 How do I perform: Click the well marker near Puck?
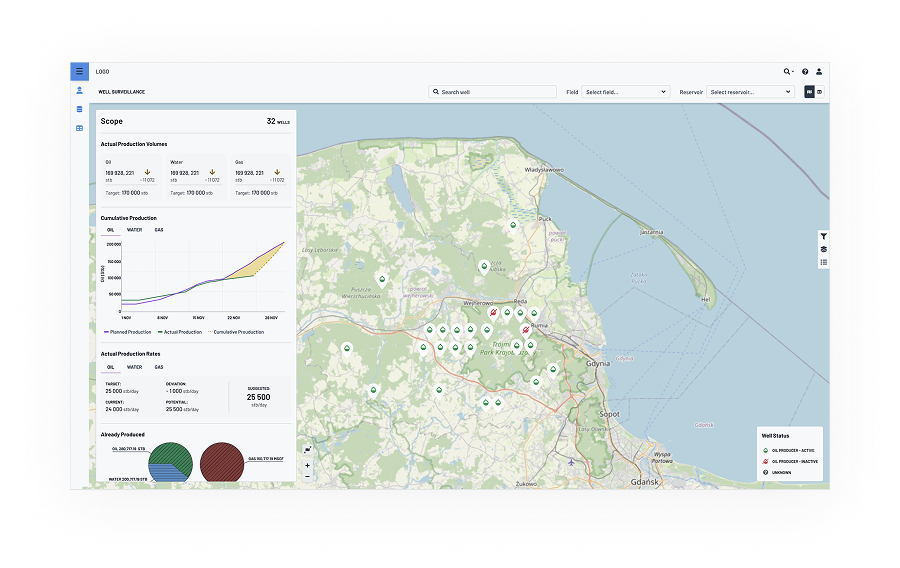point(513,226)
